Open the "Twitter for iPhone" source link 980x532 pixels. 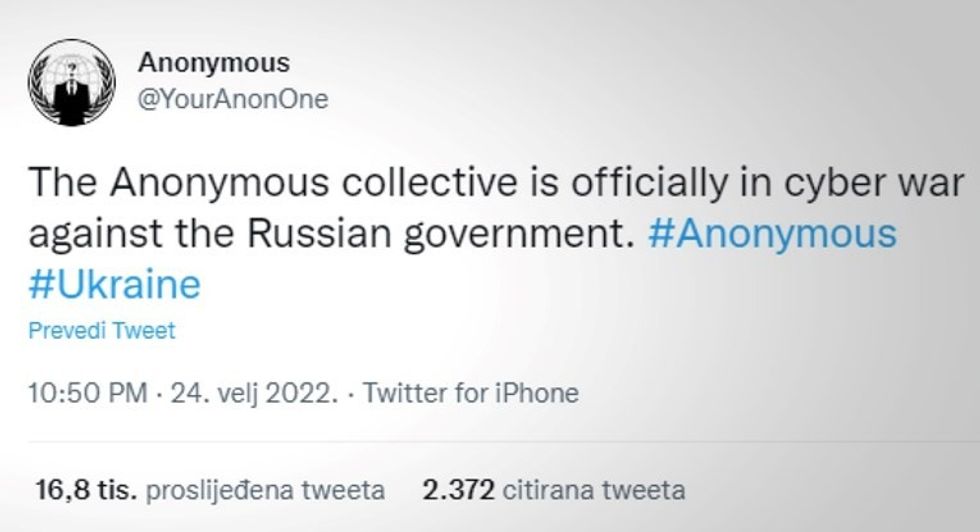click(x=470, y=392)
